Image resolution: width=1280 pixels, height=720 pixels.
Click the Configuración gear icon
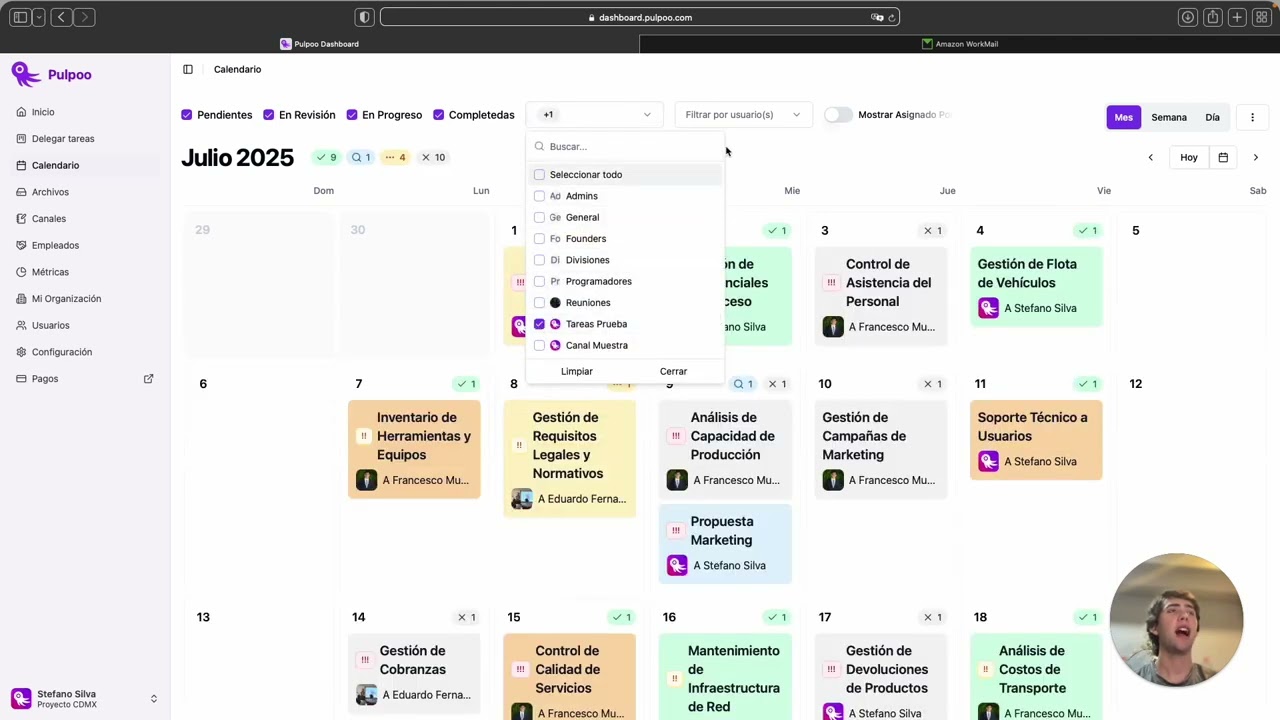(22, 352)
